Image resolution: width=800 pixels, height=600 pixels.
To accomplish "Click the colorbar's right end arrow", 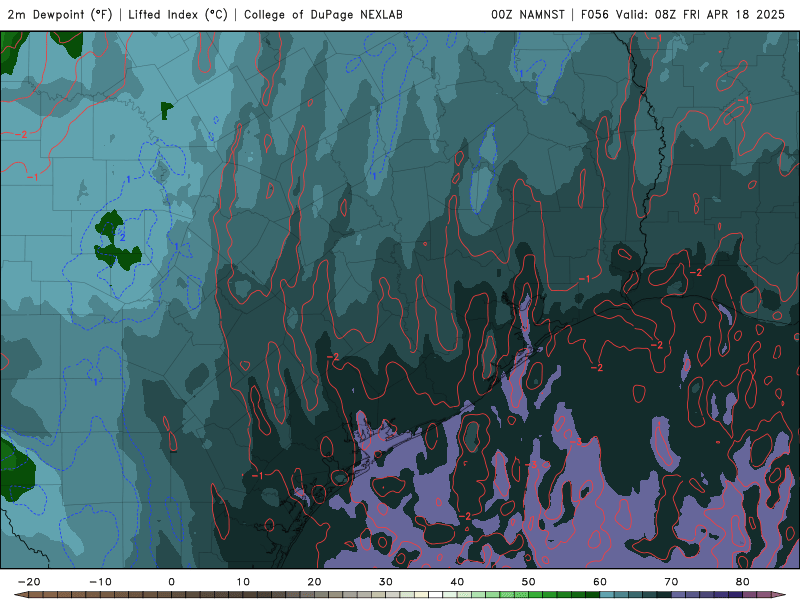I will coord(779,595).
